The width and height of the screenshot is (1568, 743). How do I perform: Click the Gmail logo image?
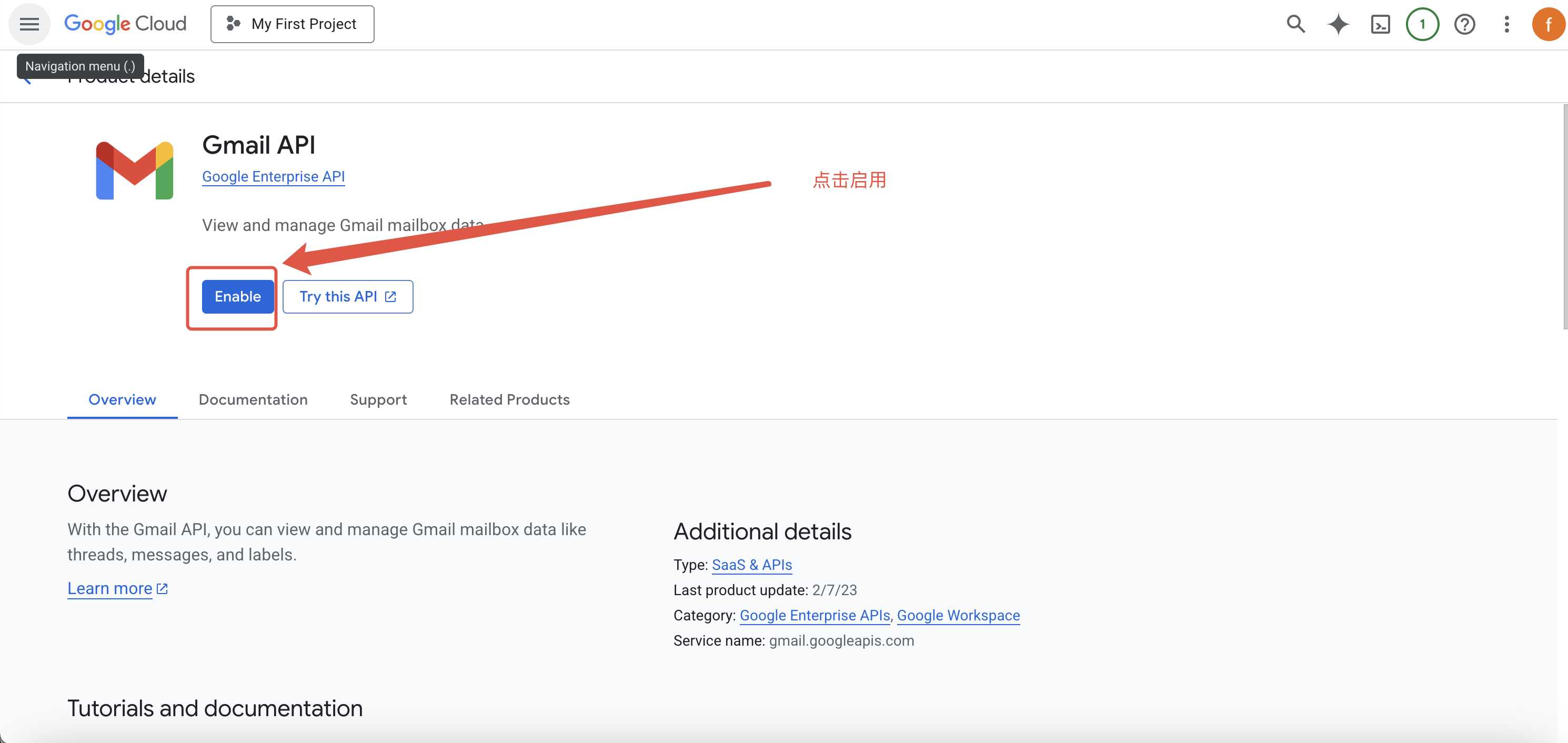135,170
